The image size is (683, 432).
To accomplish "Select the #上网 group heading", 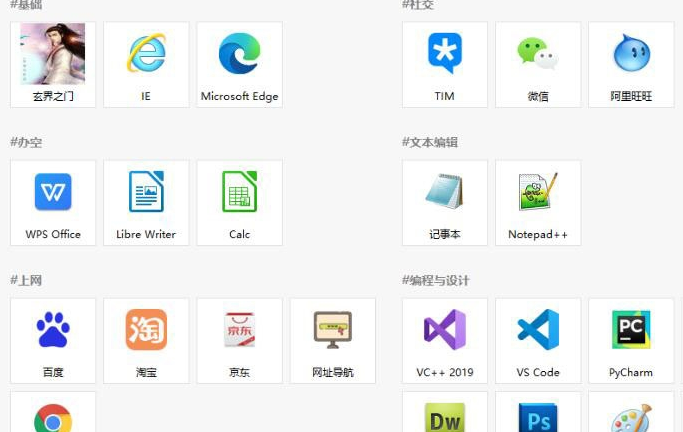I will (x=26, y=280).
